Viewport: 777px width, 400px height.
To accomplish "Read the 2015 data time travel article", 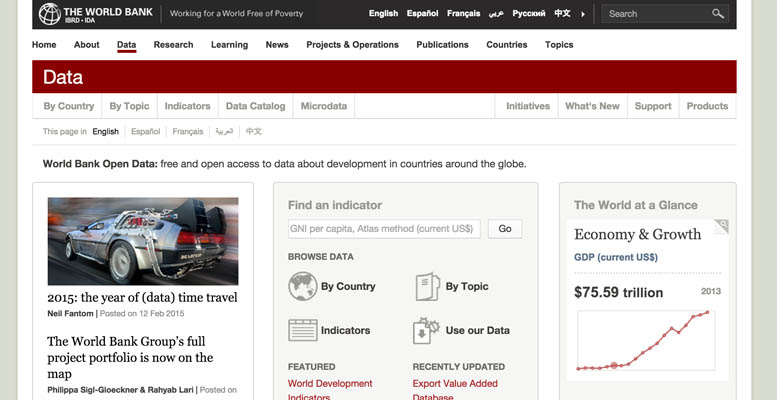I will click(x=142, y=297).
